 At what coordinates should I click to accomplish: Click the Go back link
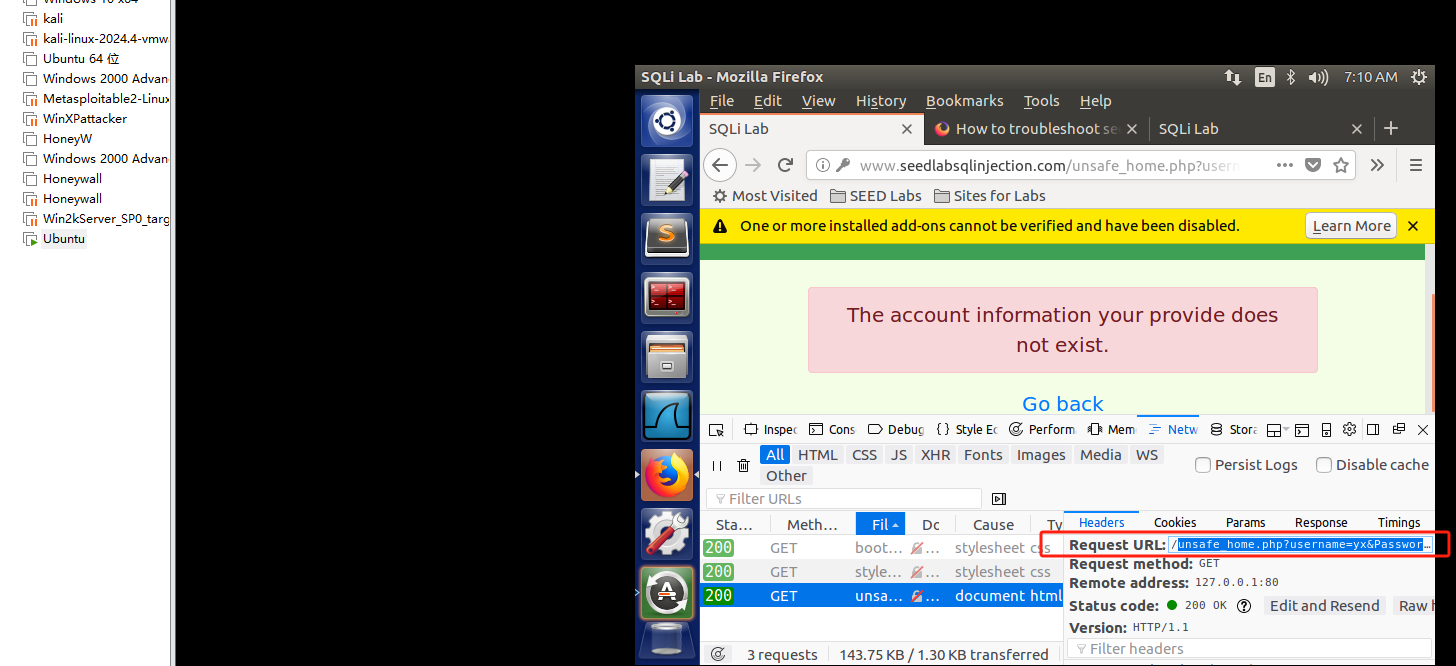pos(1062,403)
